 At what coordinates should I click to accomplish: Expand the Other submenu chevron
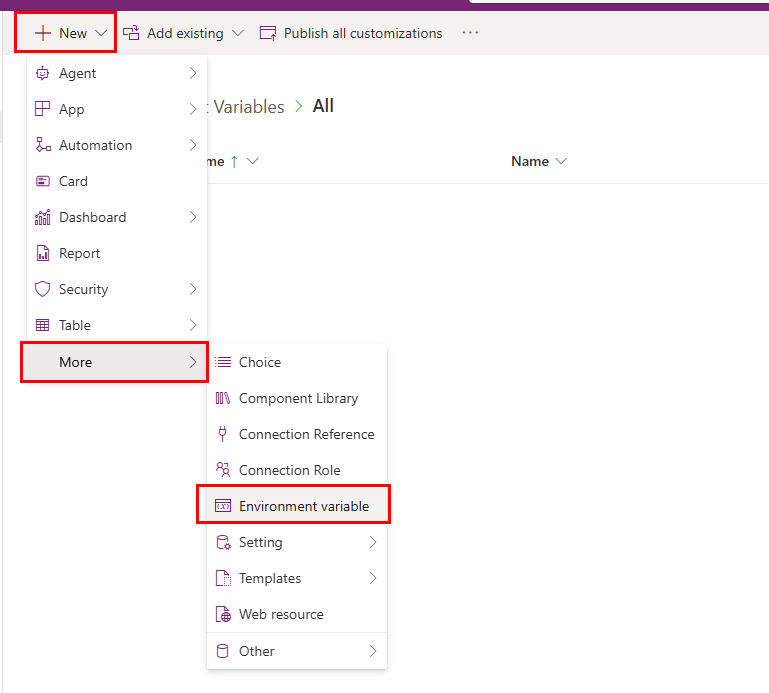(x=372, y=651)
